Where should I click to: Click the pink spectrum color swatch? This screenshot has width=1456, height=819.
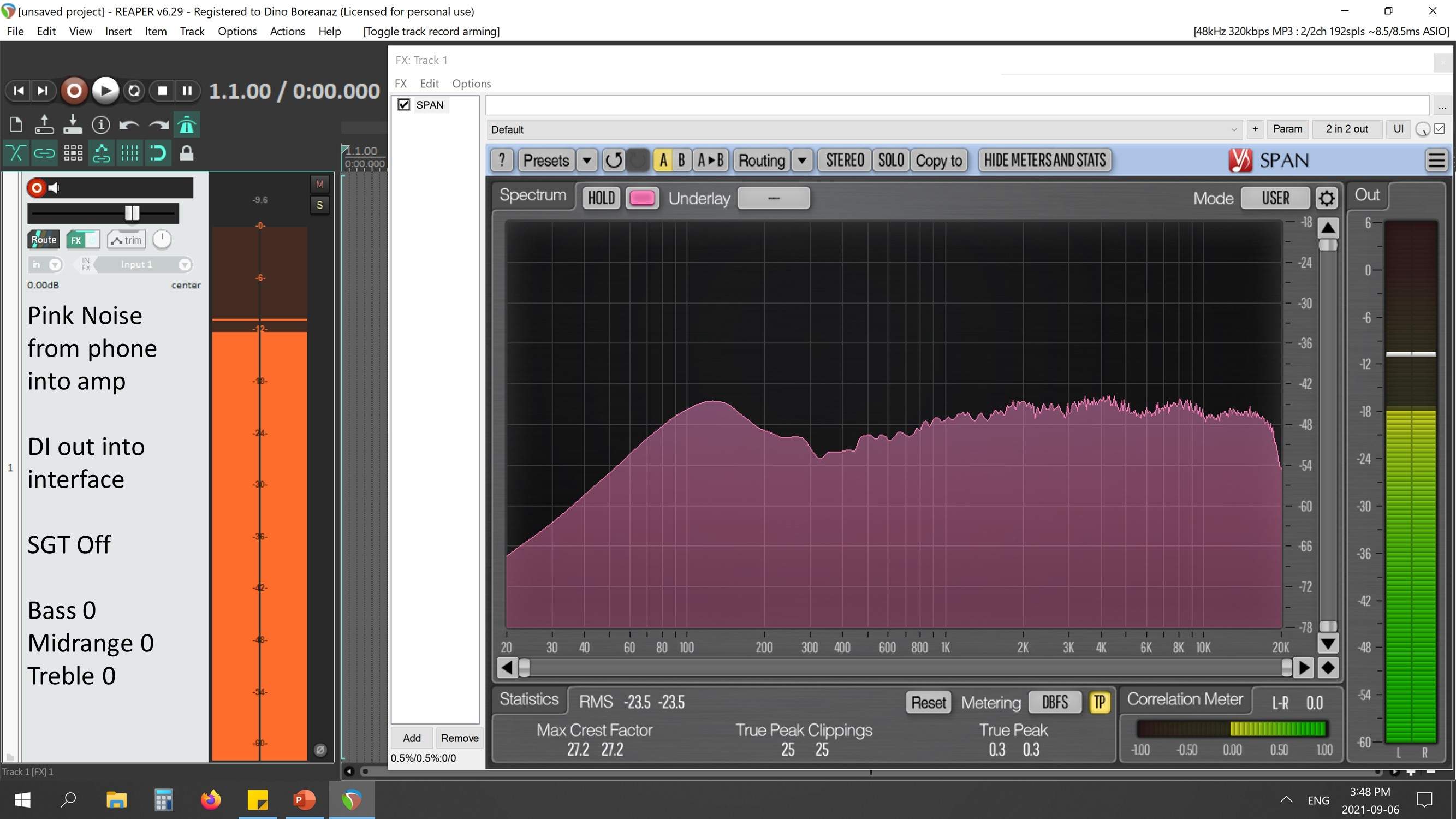tap(641, 198)
